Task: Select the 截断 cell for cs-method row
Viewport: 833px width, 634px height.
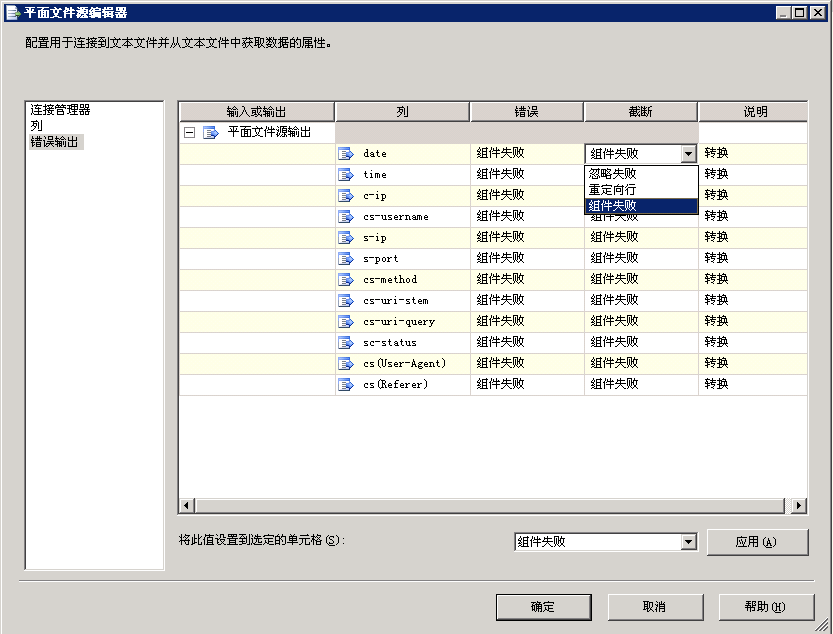Action: [641, 280]
